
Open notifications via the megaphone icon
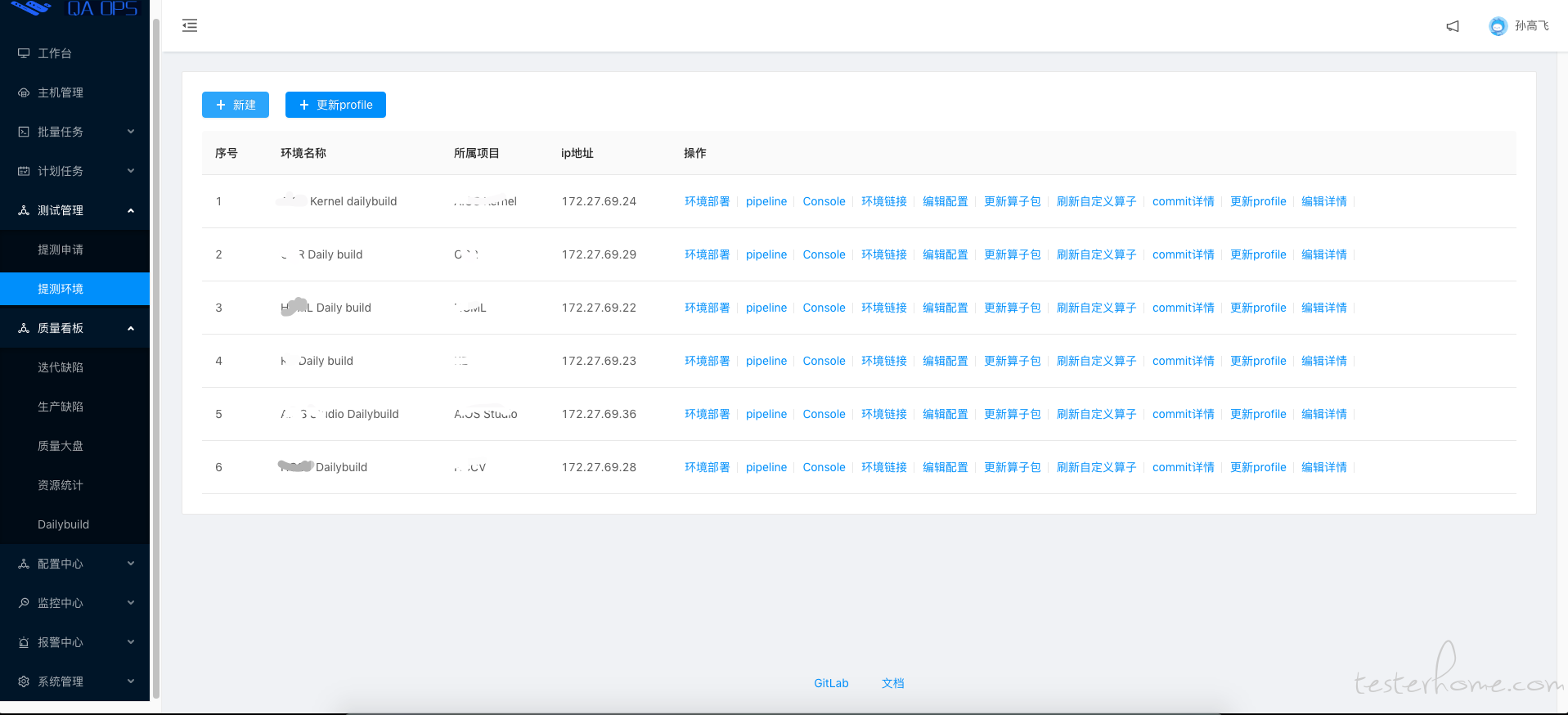(x=1453, y=26)
